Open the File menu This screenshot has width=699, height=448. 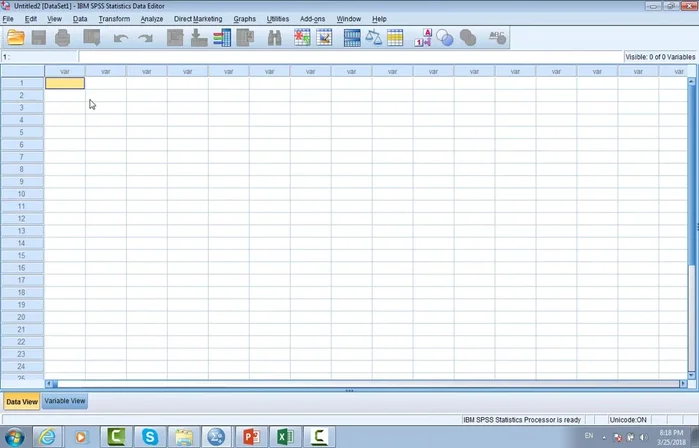click(8, 19)
